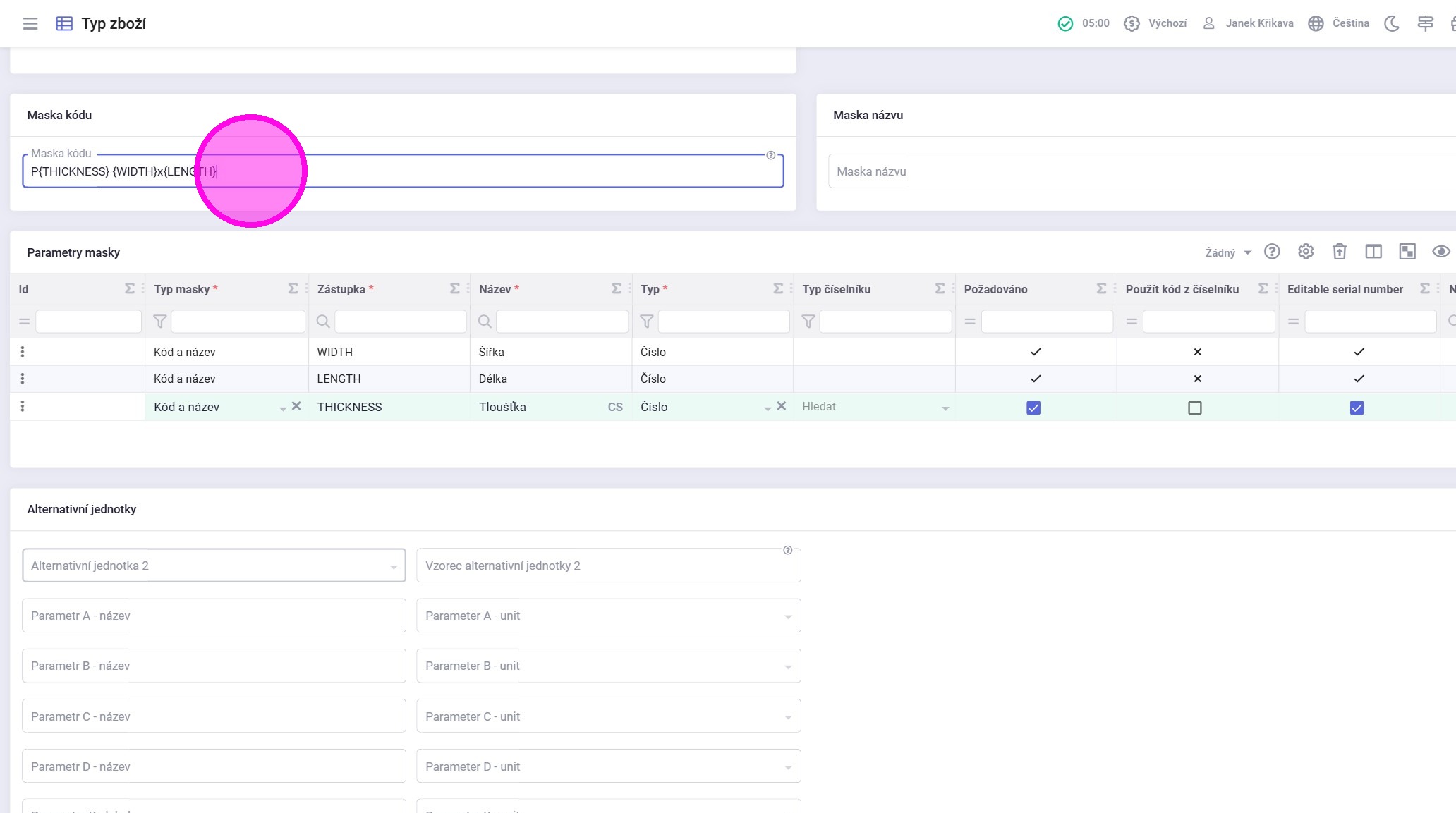Clear Typ masky value in THICKNESS row
This screenshot has height=813, width=1456.
click(297, 406)
